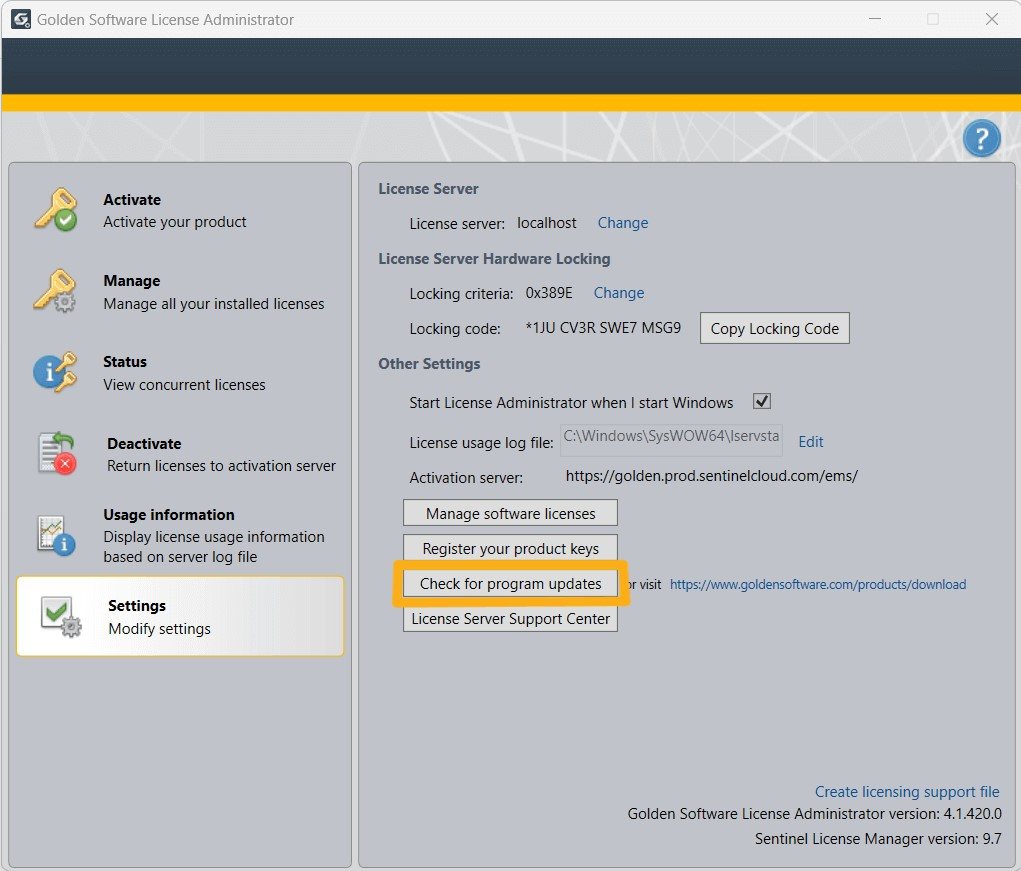Click Create licensing support file
1021x871 pixels.
(x=906, y=791)
